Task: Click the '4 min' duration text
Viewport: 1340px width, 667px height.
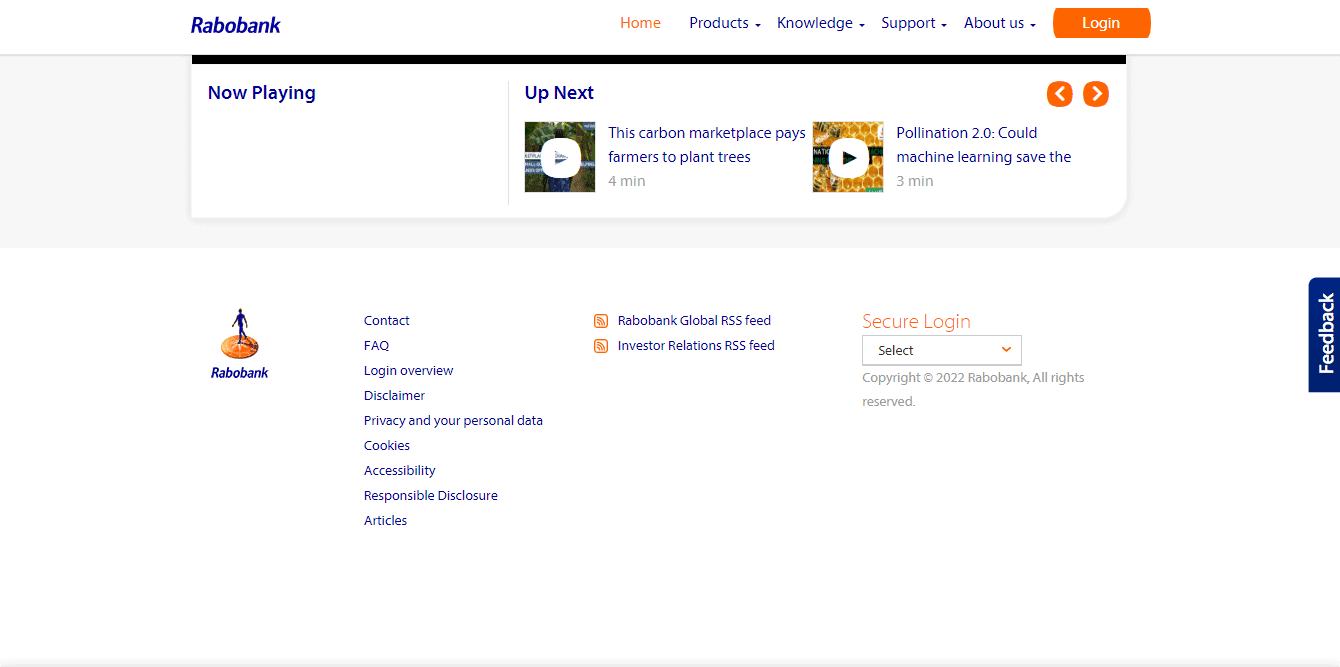Action: 627,181
